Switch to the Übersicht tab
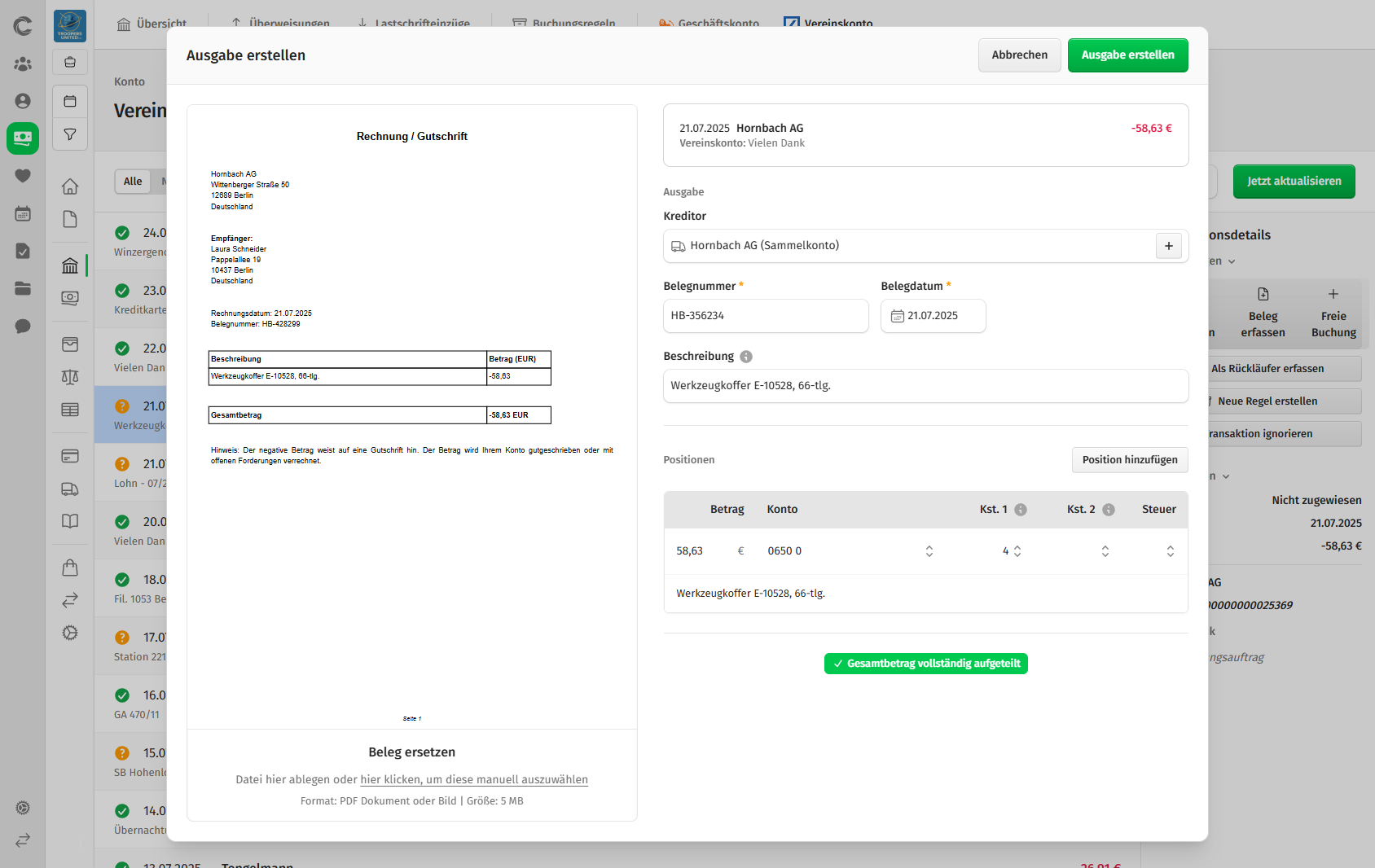 click(152, 24)
